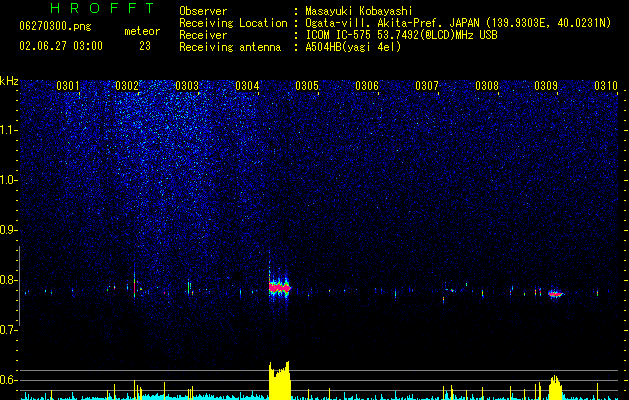Click the 0.8 kHz axis label
This screenshot has width=629, height=400.
pyautogui.click(x=8, y=280)
